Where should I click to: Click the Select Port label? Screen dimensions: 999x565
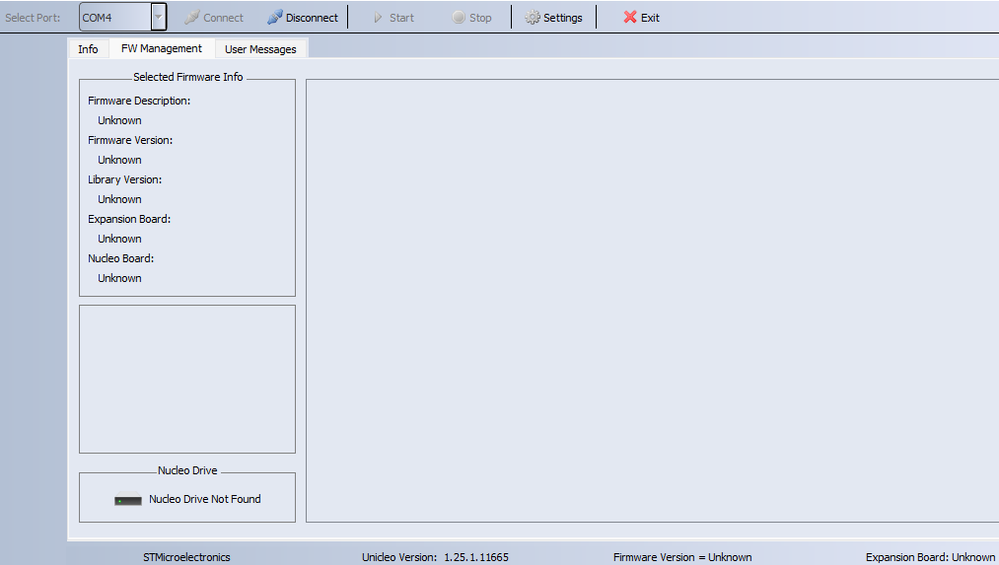tap(32, 18)
